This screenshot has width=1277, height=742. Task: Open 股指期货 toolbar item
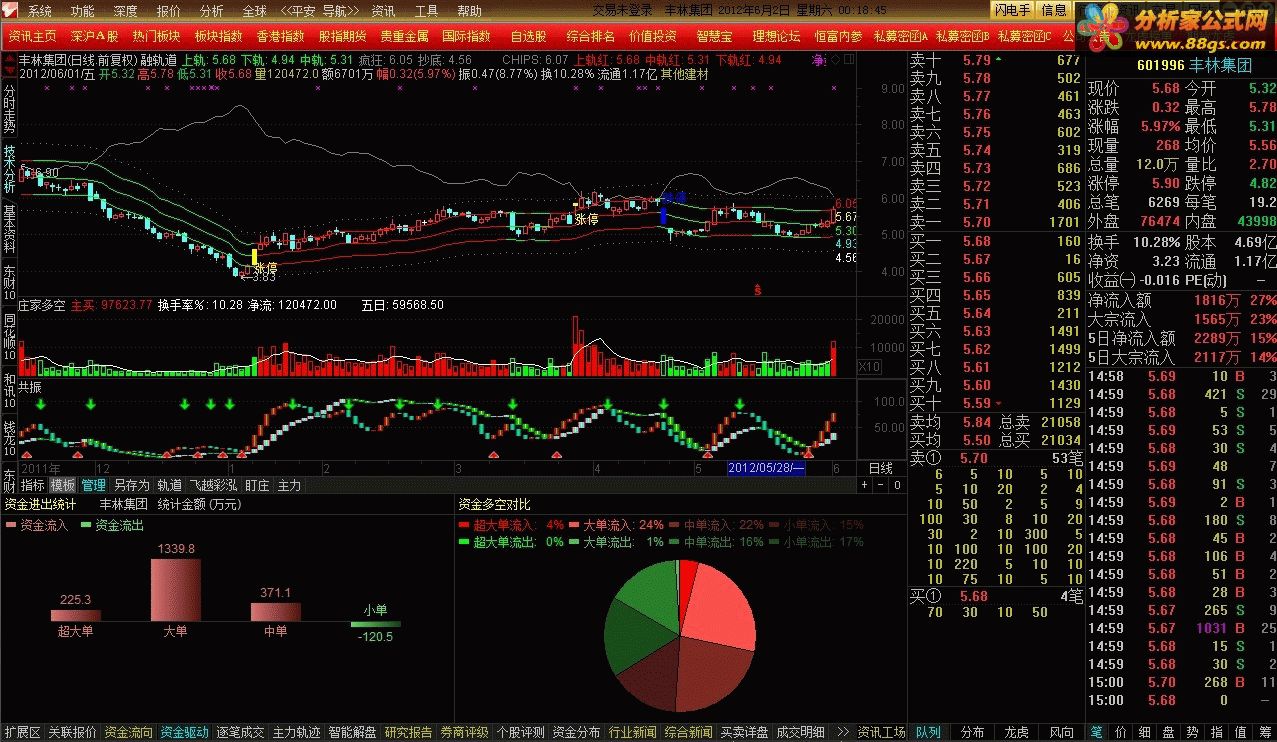coord(342,36)
